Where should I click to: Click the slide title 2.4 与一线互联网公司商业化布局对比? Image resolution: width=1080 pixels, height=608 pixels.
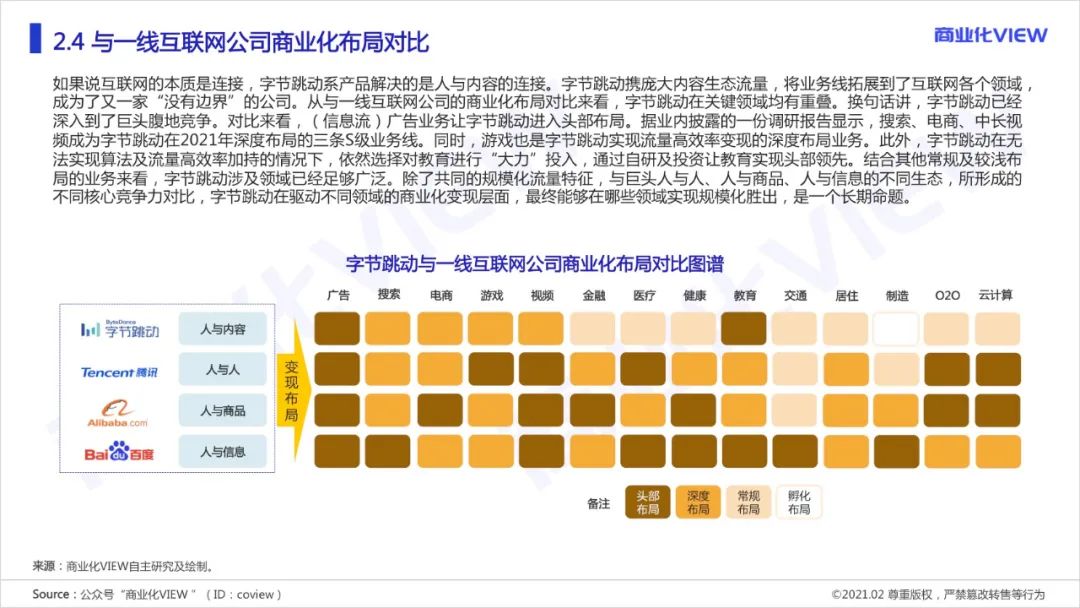tap(241, 41)
